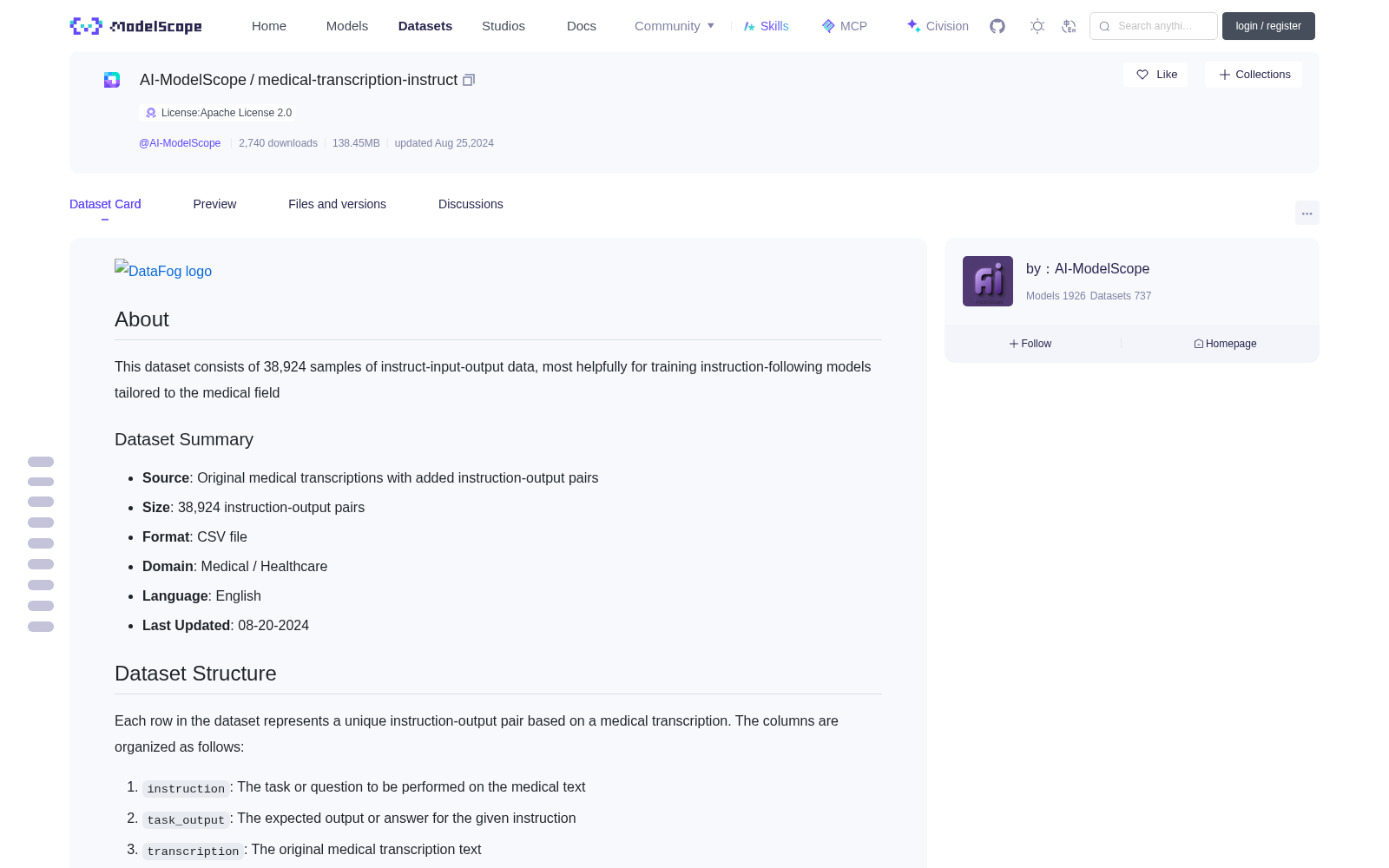Click the 138.45MB size text

(356, 143)
